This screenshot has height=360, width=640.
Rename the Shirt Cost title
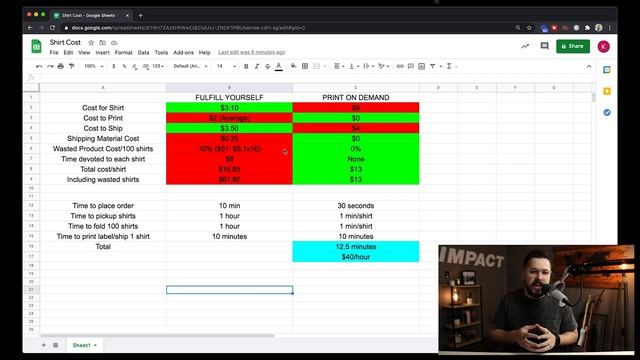click(65, 42)
